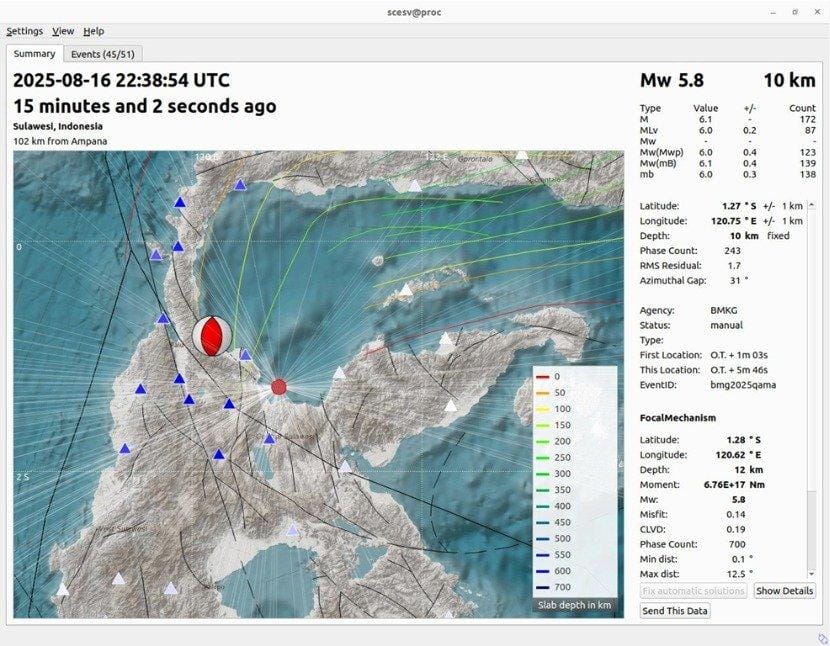Click '15 minutes and 2 seconds ago' text
Image resolution: width=830 pixels, height=646 pixels.
pyautogui.click(x=145, y=106)
